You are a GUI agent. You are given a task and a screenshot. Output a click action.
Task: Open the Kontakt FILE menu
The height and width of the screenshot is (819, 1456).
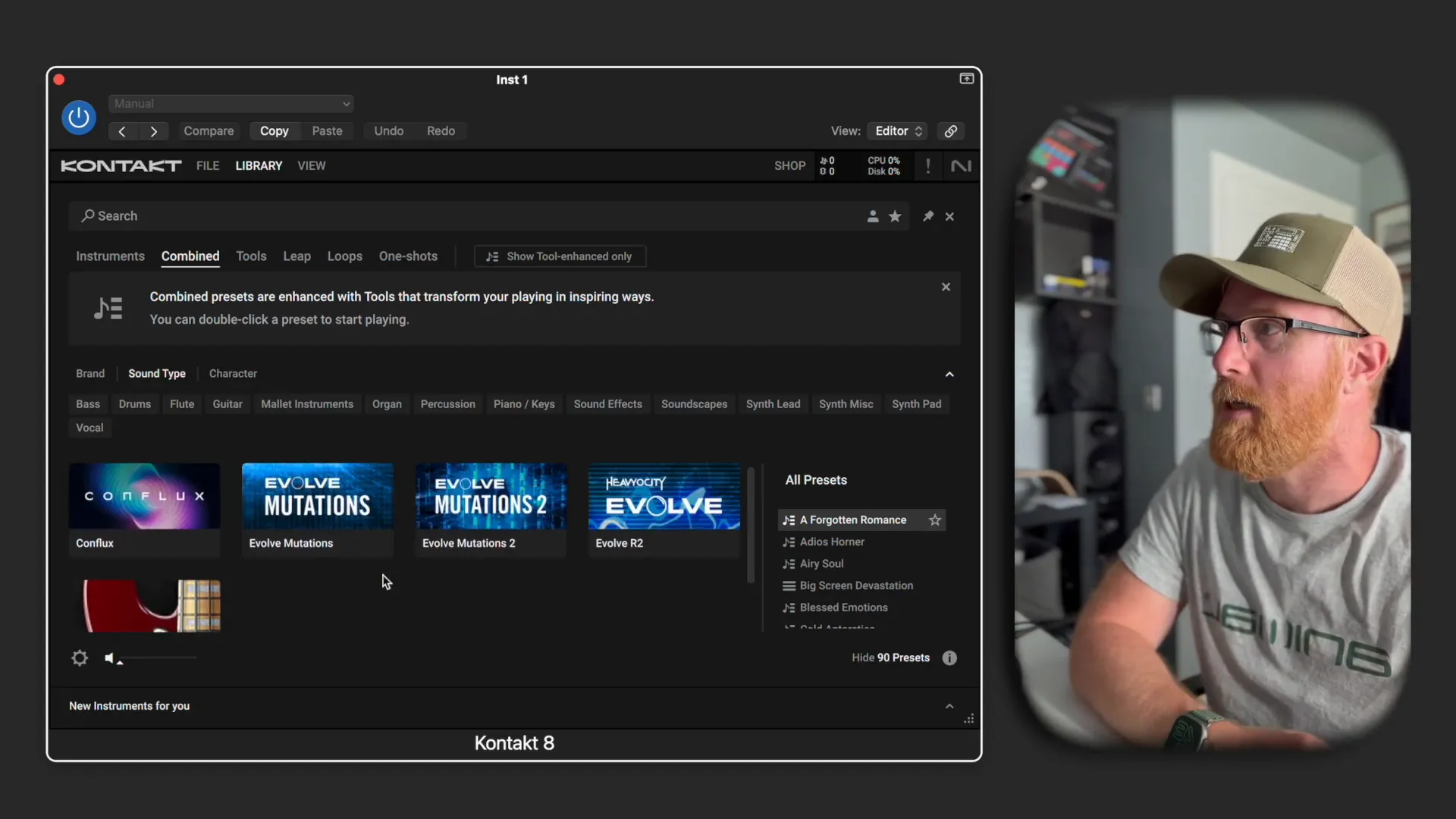tap(207, 165)
